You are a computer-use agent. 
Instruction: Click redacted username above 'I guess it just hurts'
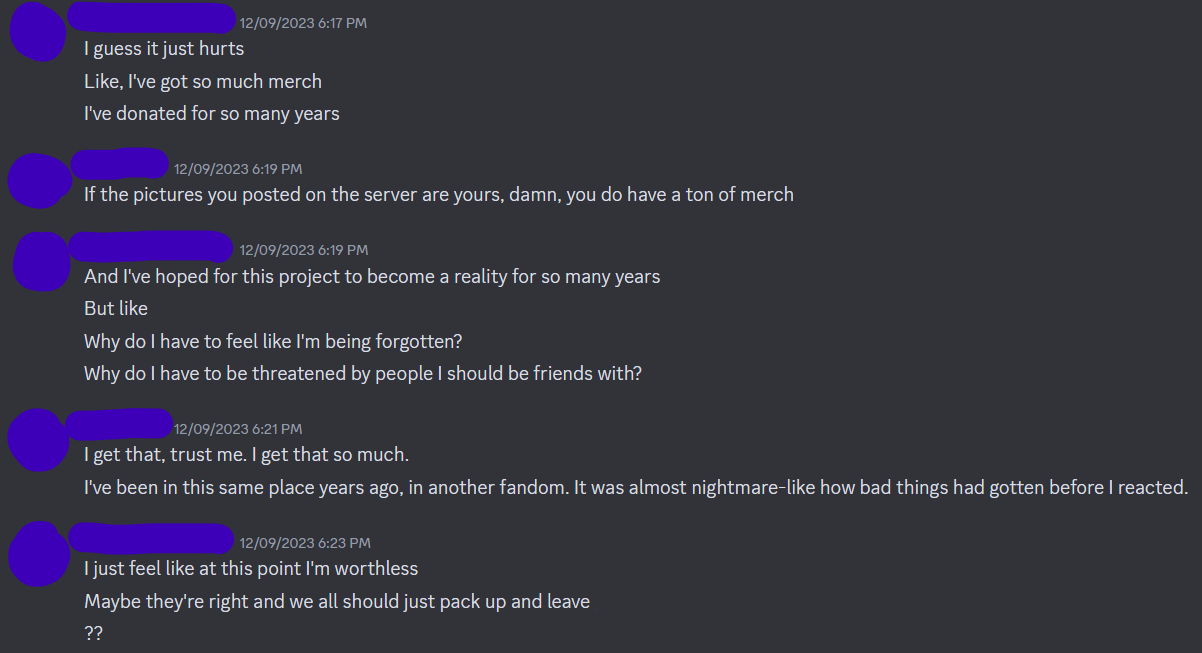151,19
